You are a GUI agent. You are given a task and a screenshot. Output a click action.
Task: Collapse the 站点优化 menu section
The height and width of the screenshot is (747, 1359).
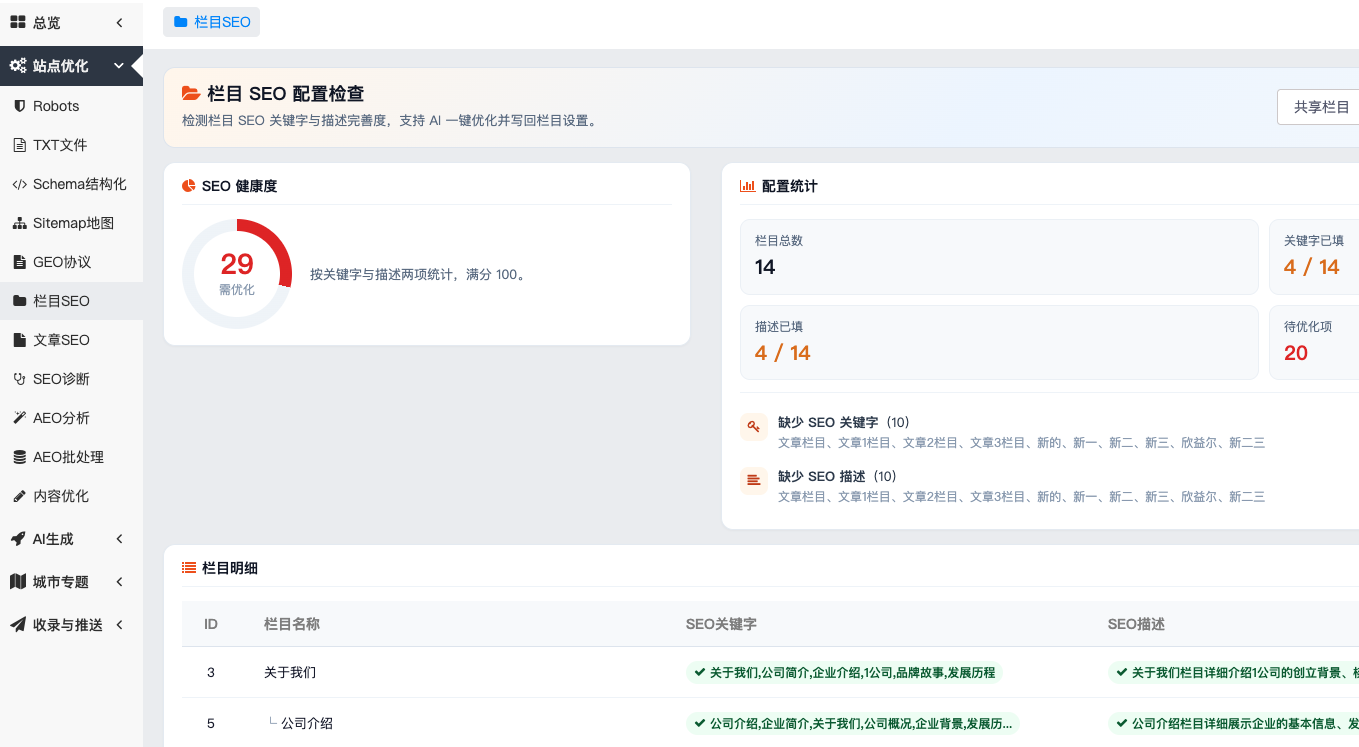[x=71, y=66]
